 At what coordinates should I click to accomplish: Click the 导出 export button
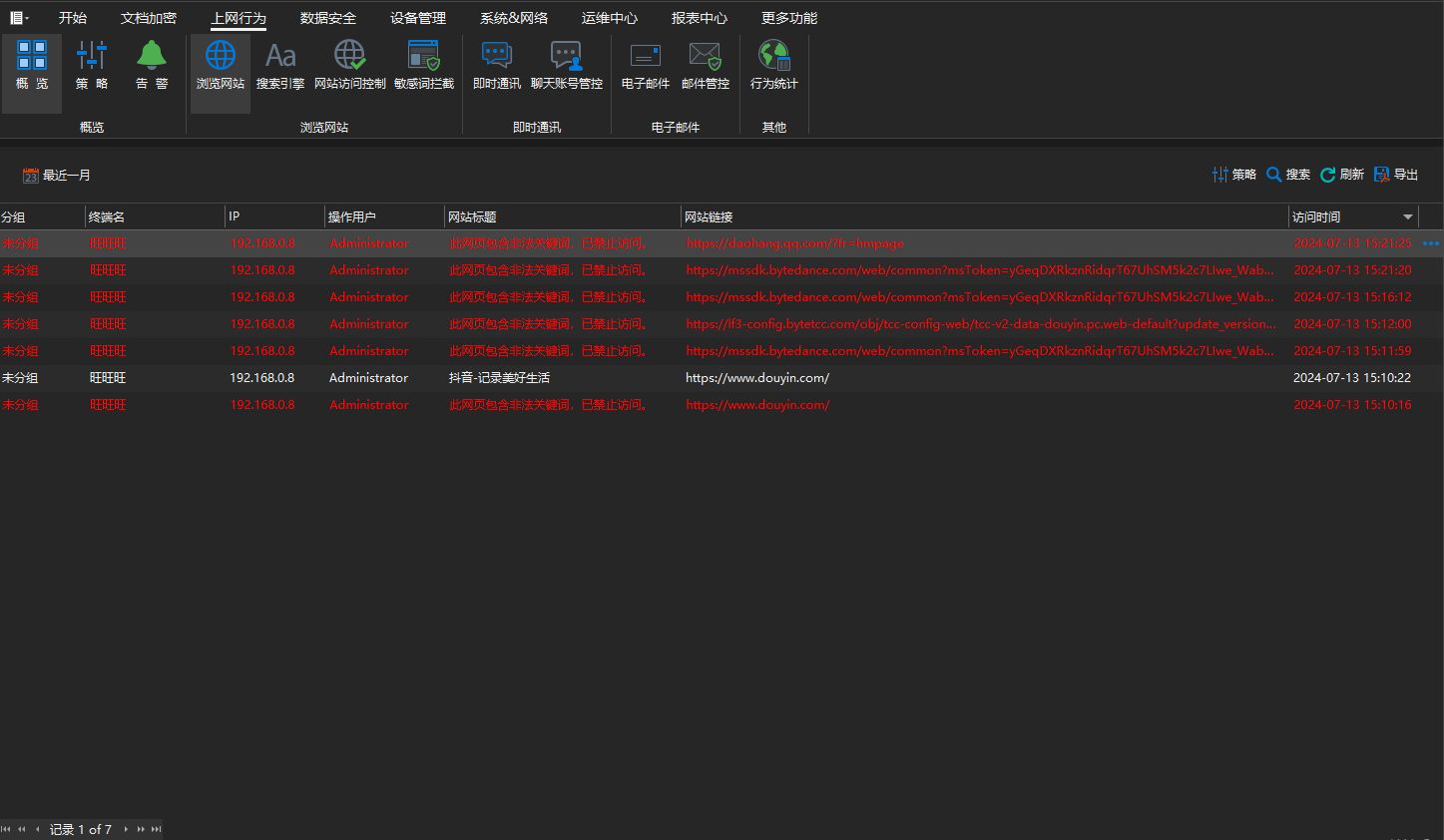click(1396, 175)
